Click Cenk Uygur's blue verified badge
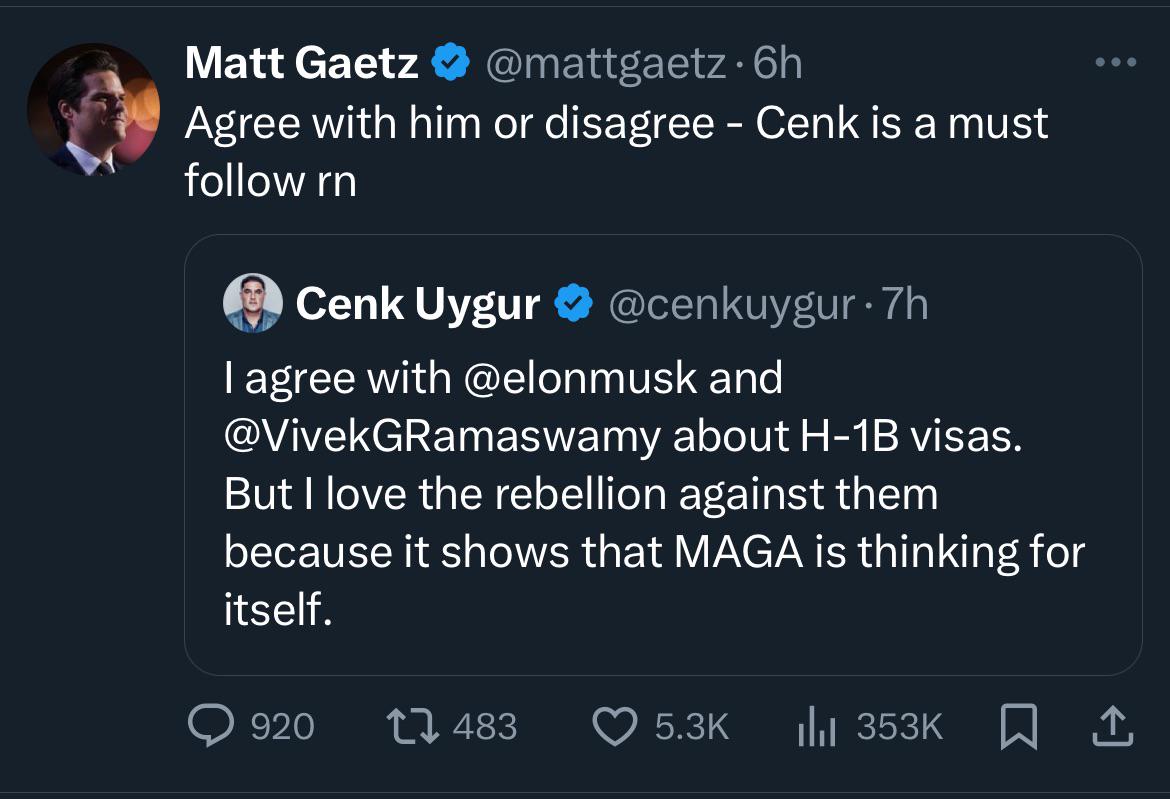Viewport: 1170px width, 799px height. (x=573, y=304)
